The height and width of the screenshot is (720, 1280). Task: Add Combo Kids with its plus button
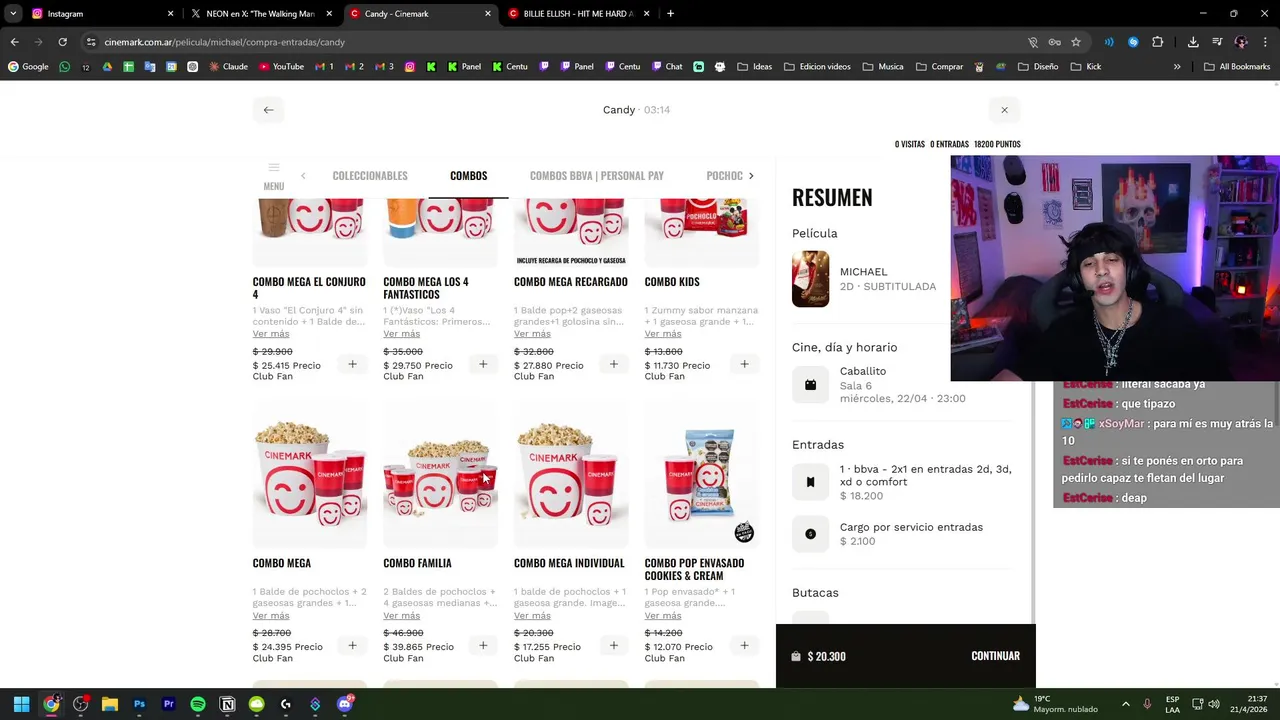(x=744, y=365)
